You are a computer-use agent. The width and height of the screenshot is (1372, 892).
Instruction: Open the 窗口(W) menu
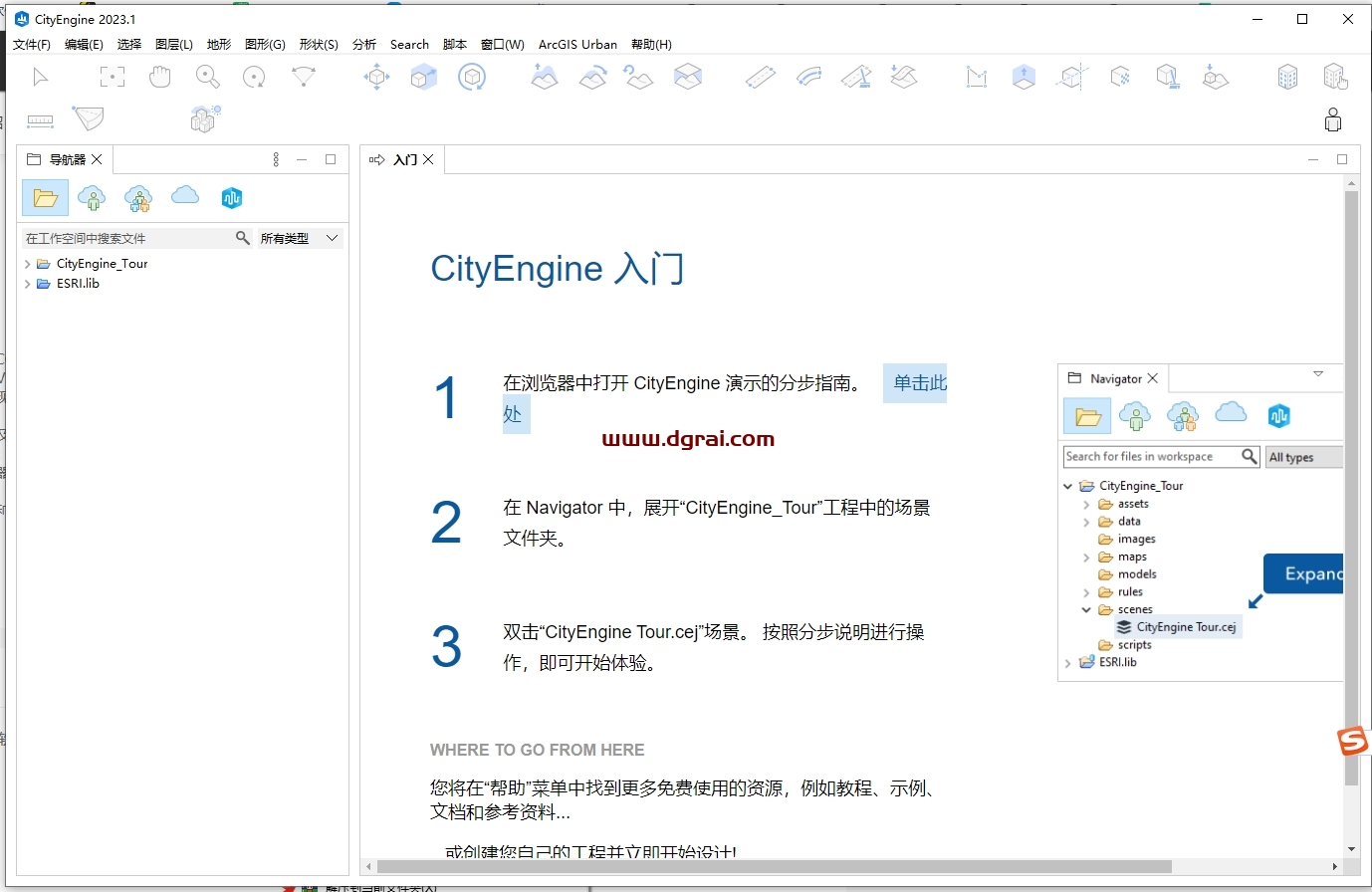pyautogui.click(x=502, y=45)
